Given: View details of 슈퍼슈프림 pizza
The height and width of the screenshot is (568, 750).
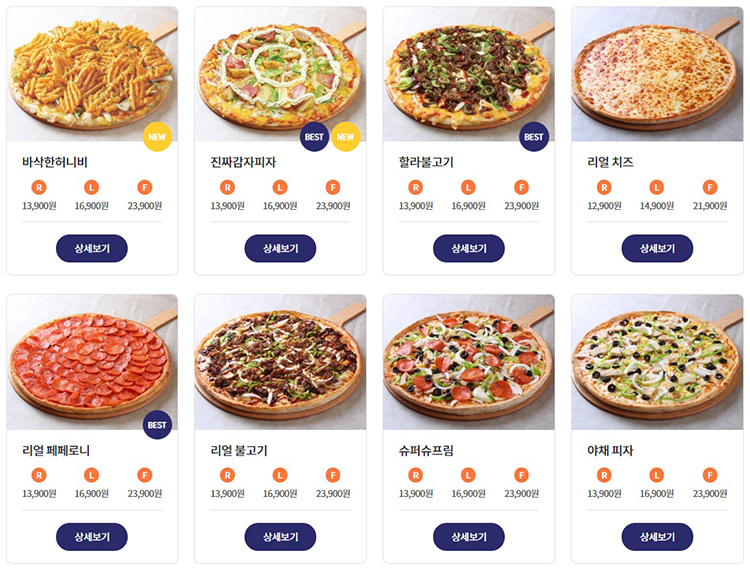Looking at the screenshot, I should tap(469, 536).
